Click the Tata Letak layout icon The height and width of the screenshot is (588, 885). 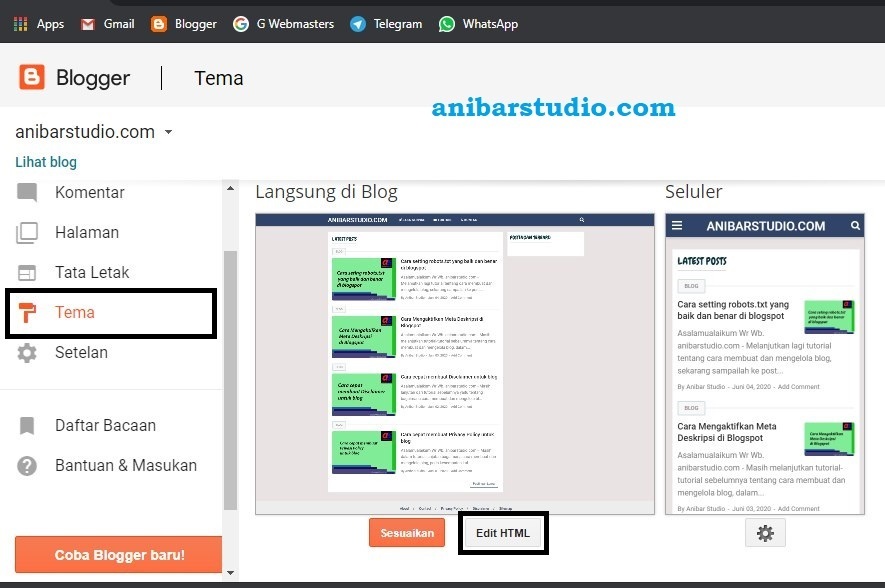(x=27, y=273)
